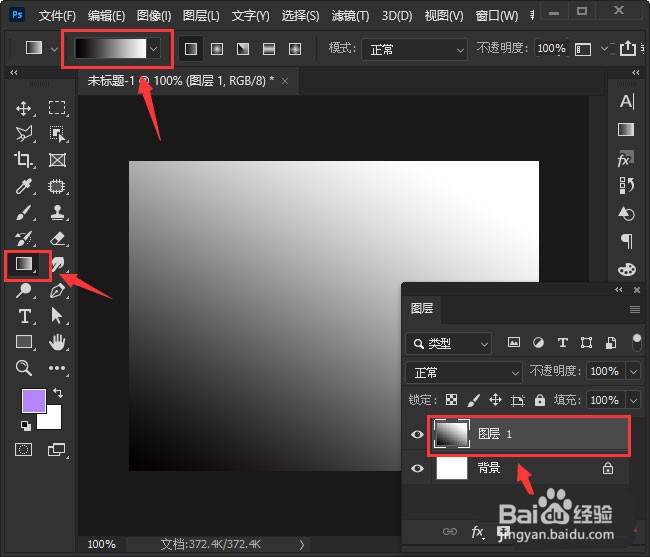Switch to the 图层 panel tab
The image size is (650, 557).
[422, 309]
